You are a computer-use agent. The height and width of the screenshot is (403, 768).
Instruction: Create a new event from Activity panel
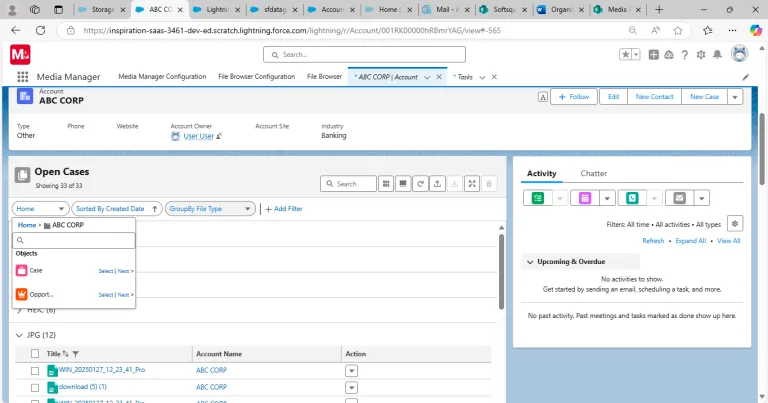pyautogui.click(x=585, y=198)
